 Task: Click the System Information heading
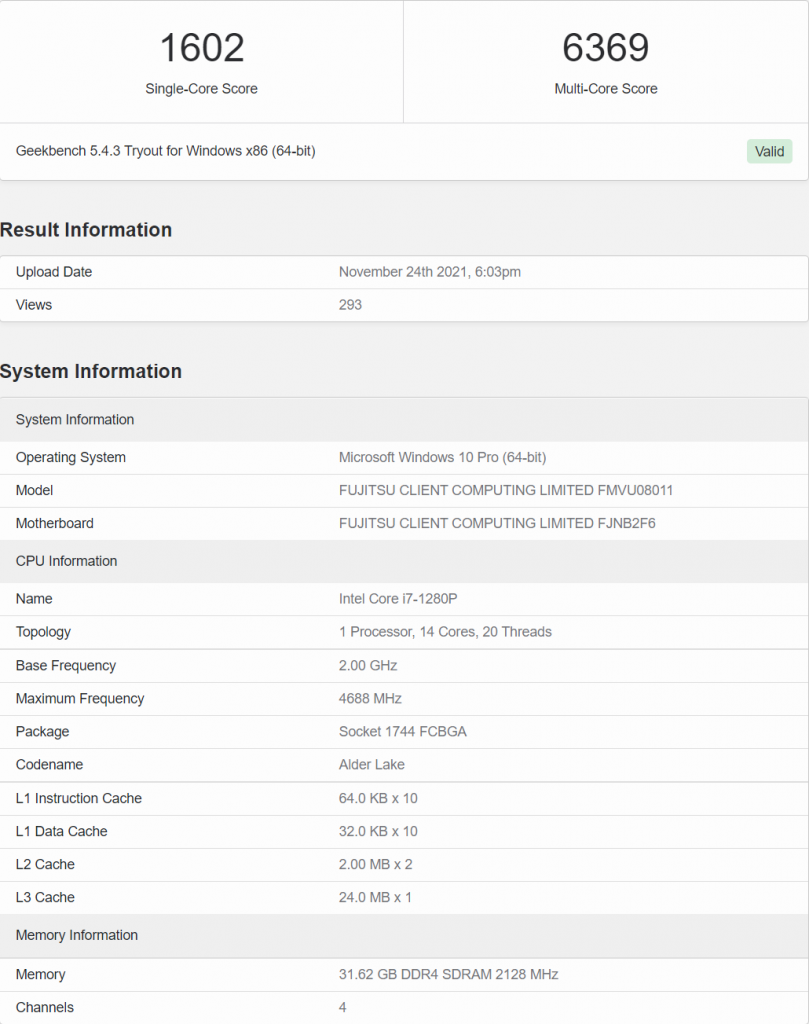(x=91, y=371)
